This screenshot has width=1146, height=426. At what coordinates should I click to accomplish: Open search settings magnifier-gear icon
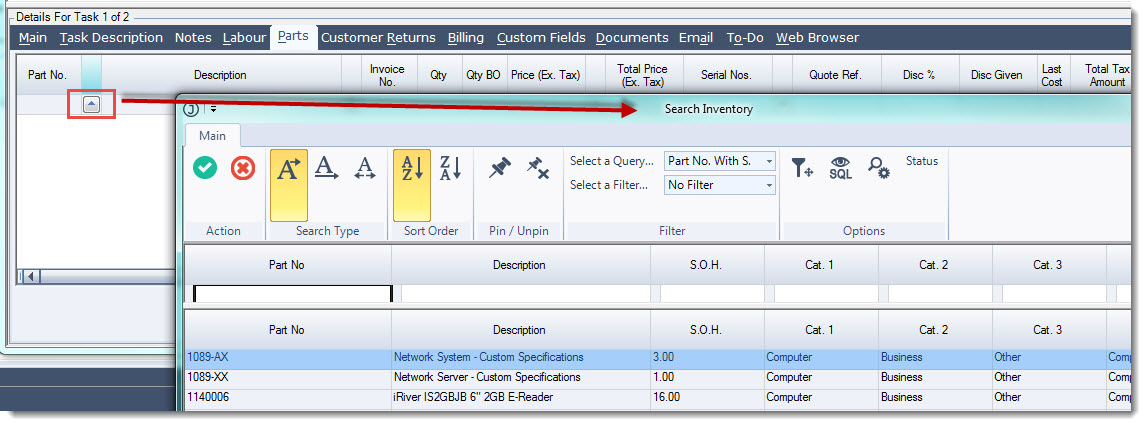(x=879, y=168)
